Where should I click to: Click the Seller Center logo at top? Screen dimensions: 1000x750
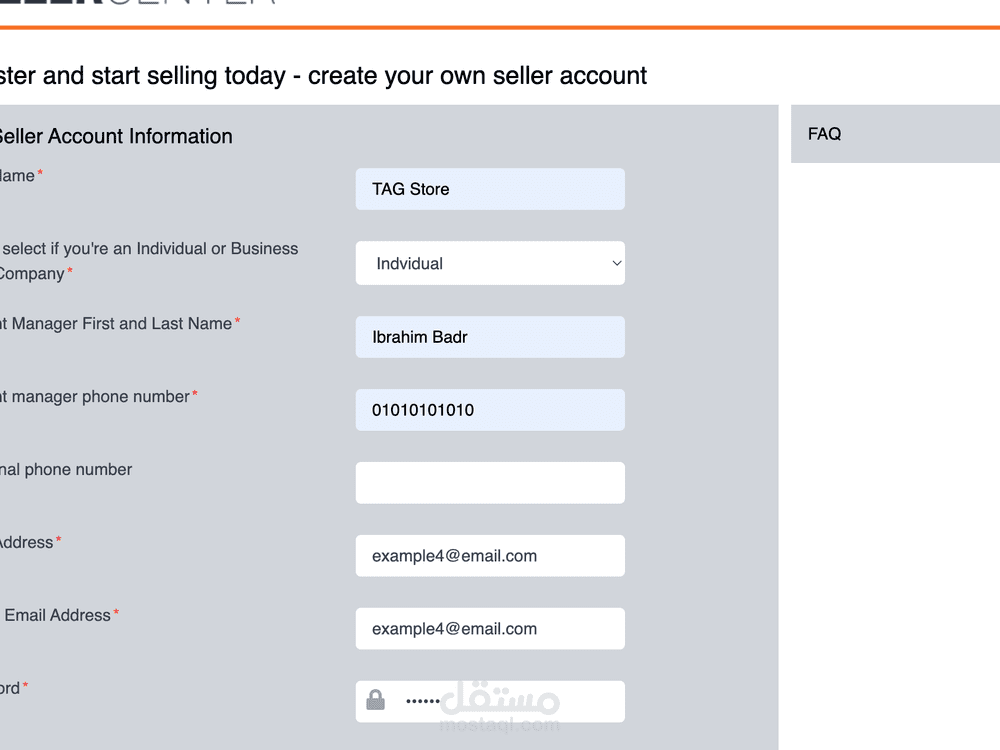pyautogui.click(x=140, y=4)
